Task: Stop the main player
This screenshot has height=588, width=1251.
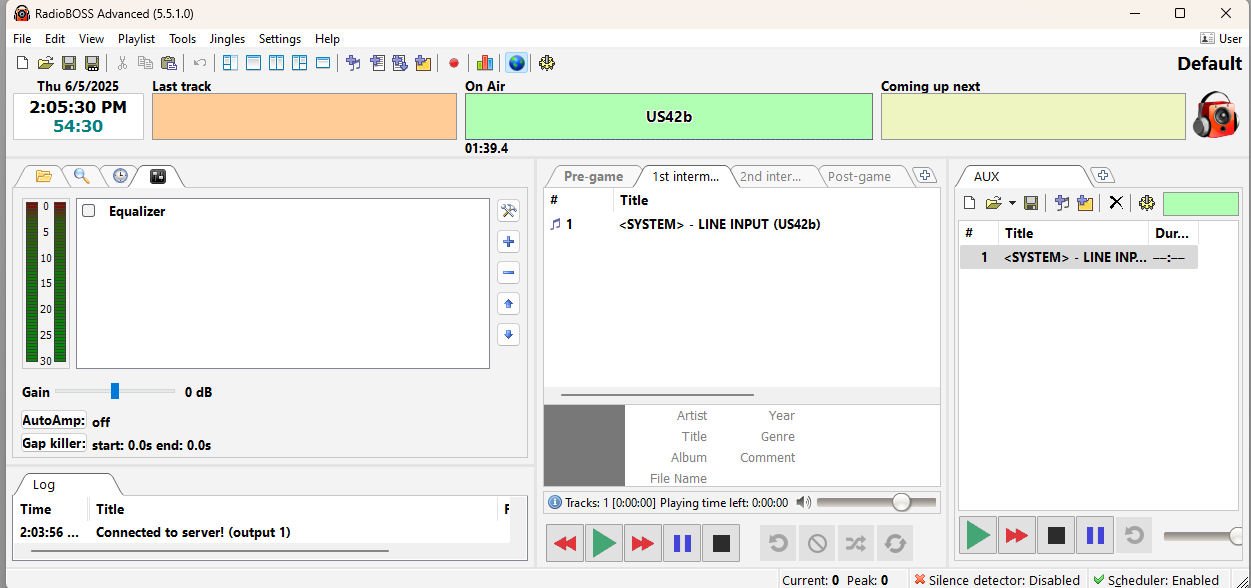Action: pos(721,543)
